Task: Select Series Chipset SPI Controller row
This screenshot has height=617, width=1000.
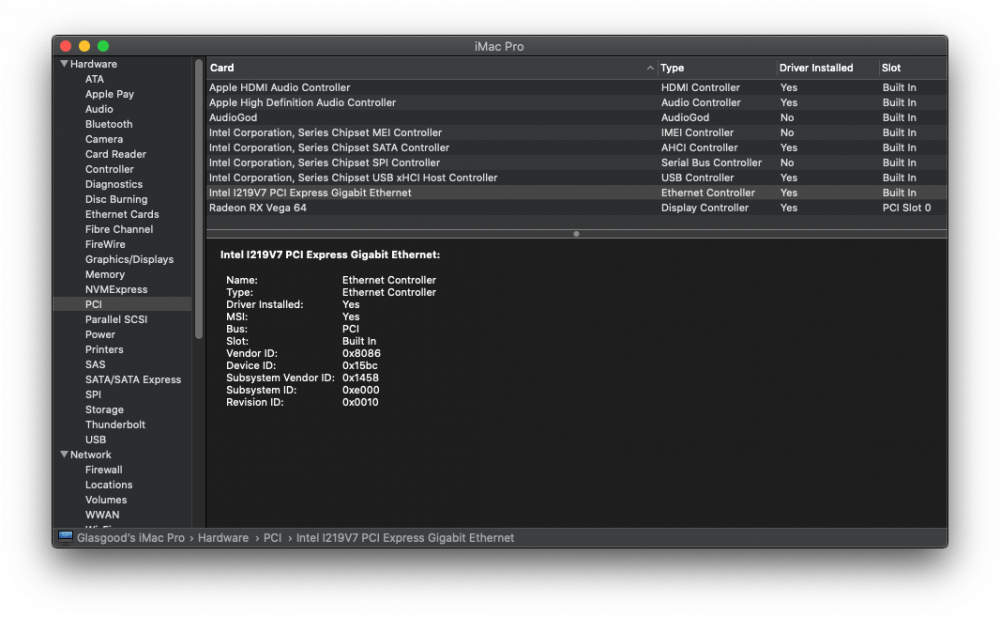Action: pos(577,162)
